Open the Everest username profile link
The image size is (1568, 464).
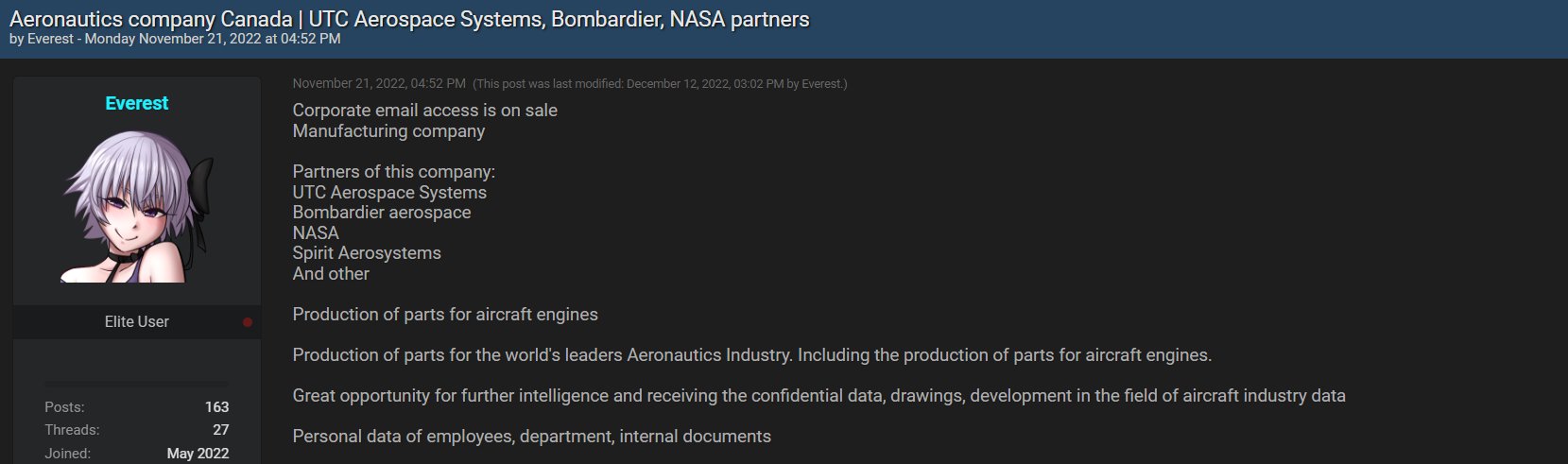pos(137,103)
